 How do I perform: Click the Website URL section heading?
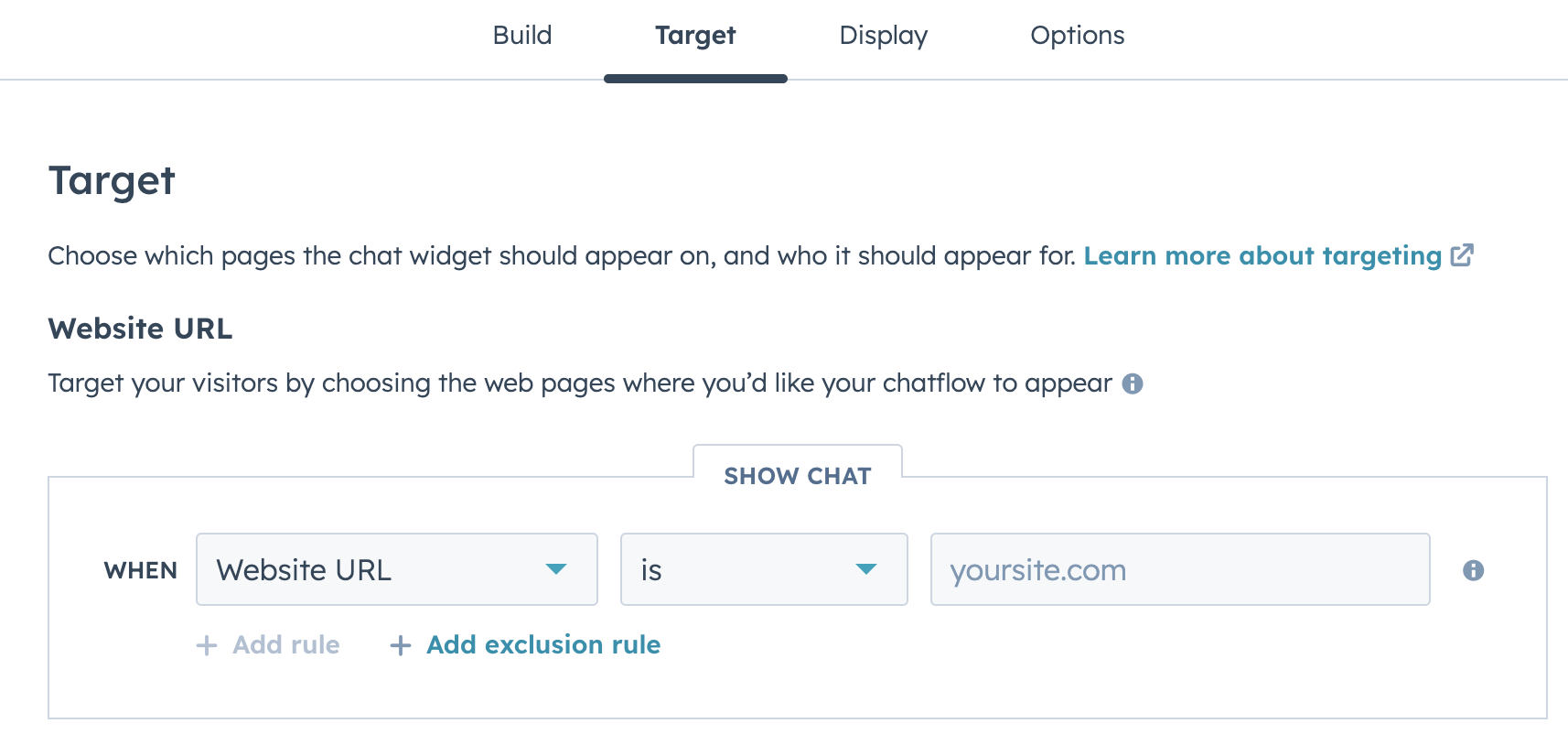coord(140,329)
